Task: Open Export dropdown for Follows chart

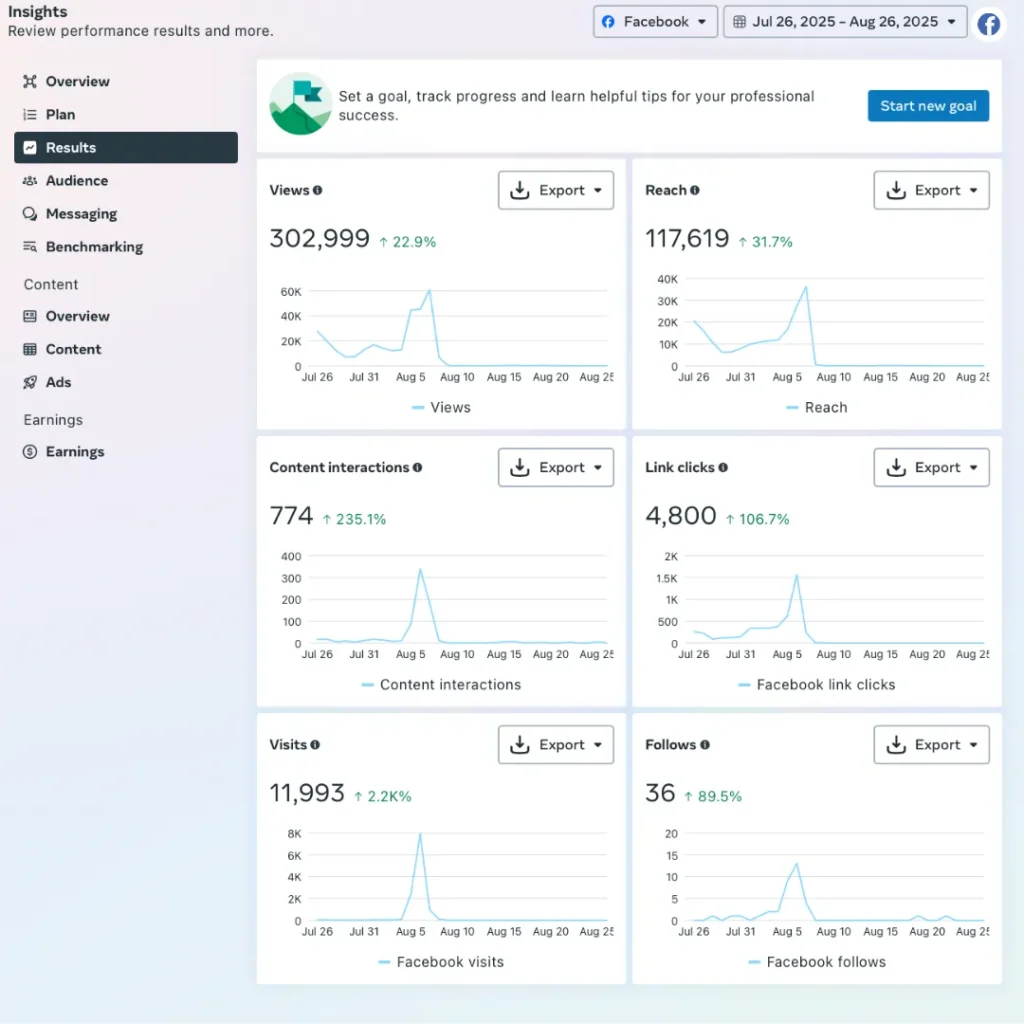Action: tap(931, 744)
